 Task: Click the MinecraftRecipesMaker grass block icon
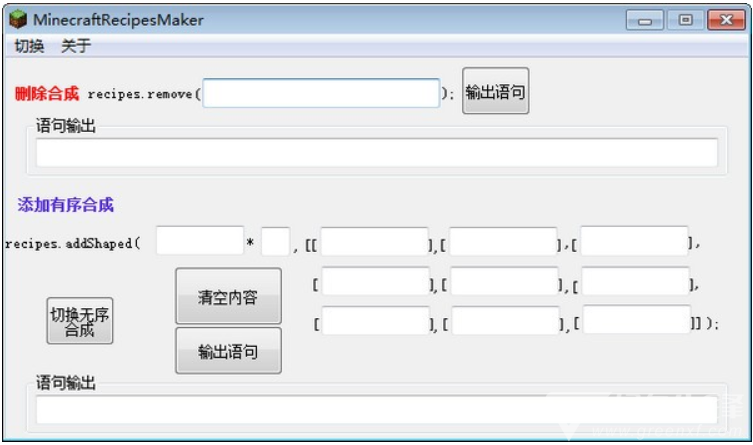(18, 20)
